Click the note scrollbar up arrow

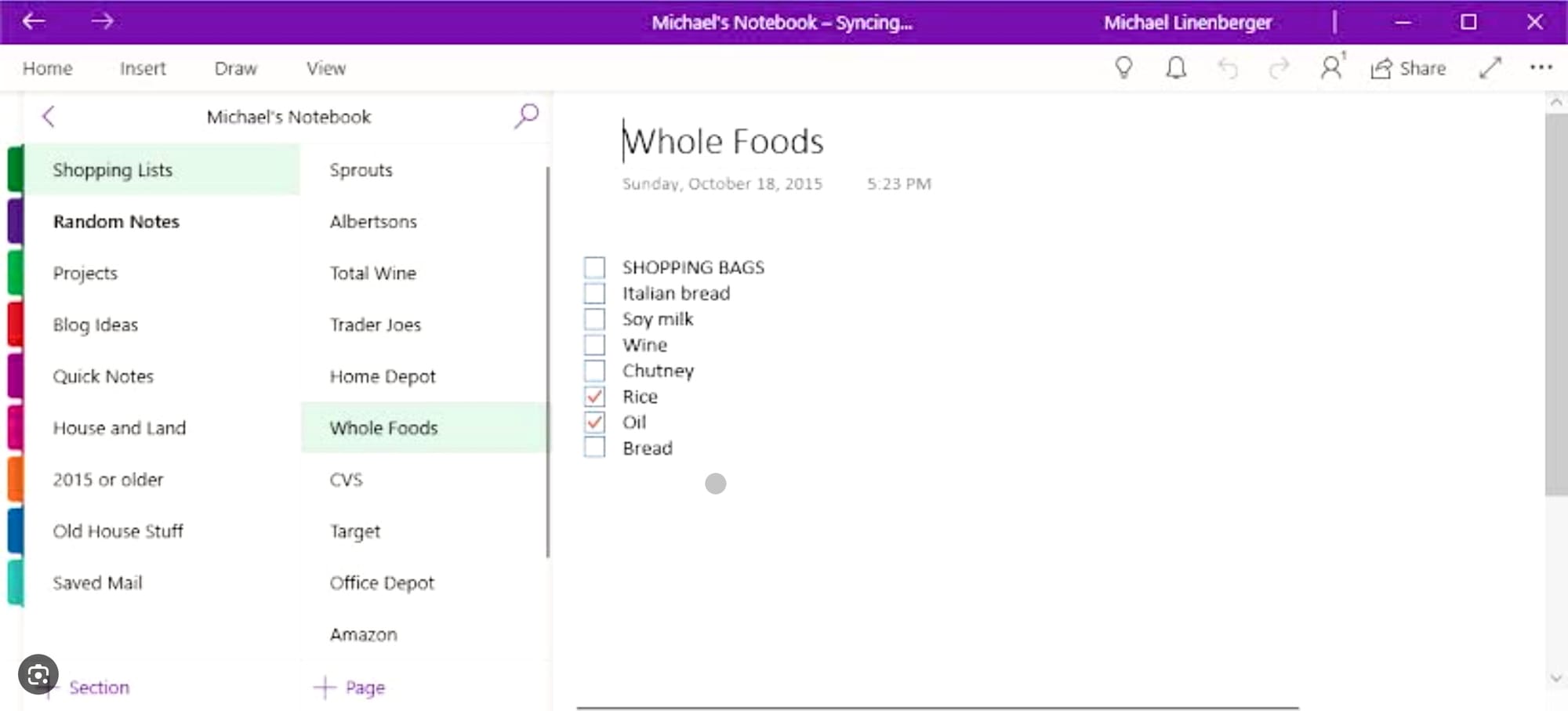pos(1556,103)
